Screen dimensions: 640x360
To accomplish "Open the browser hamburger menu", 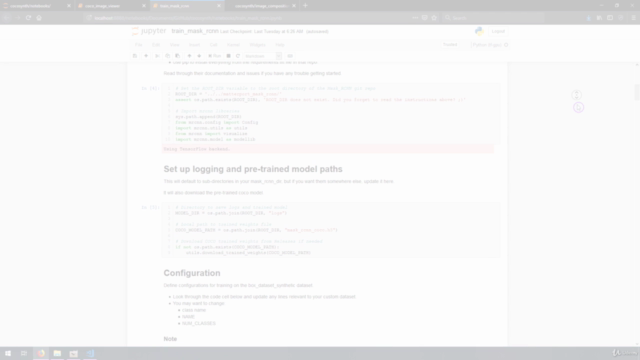I will point(633,18).
